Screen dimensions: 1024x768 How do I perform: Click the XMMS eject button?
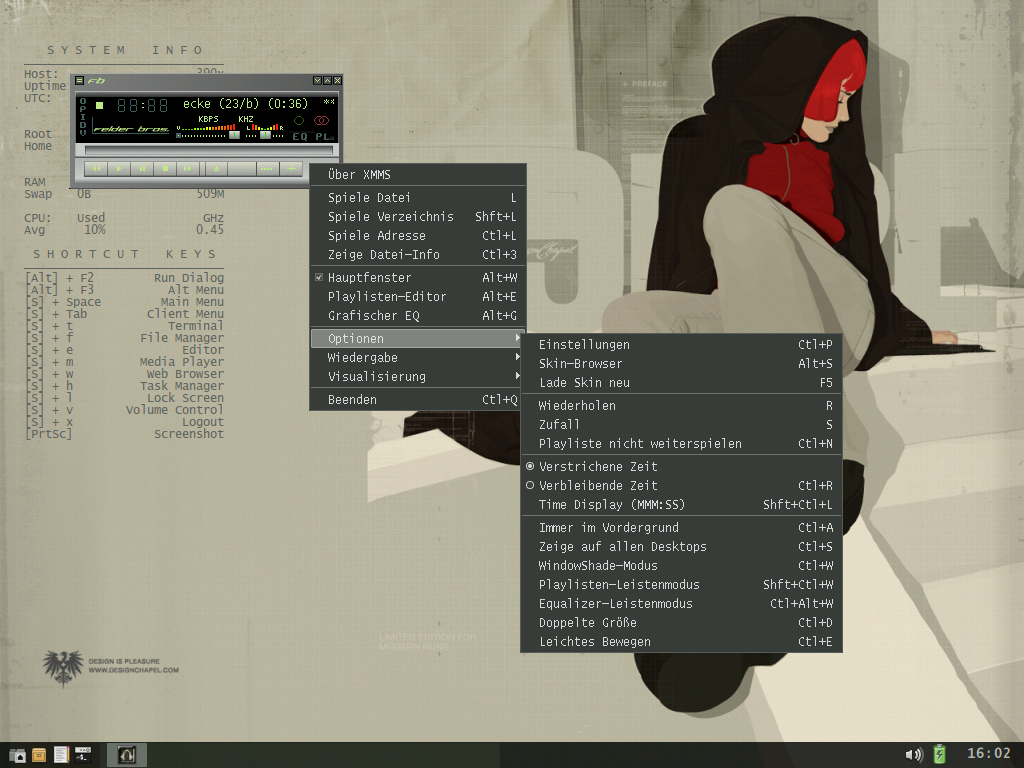coord(216,168)
